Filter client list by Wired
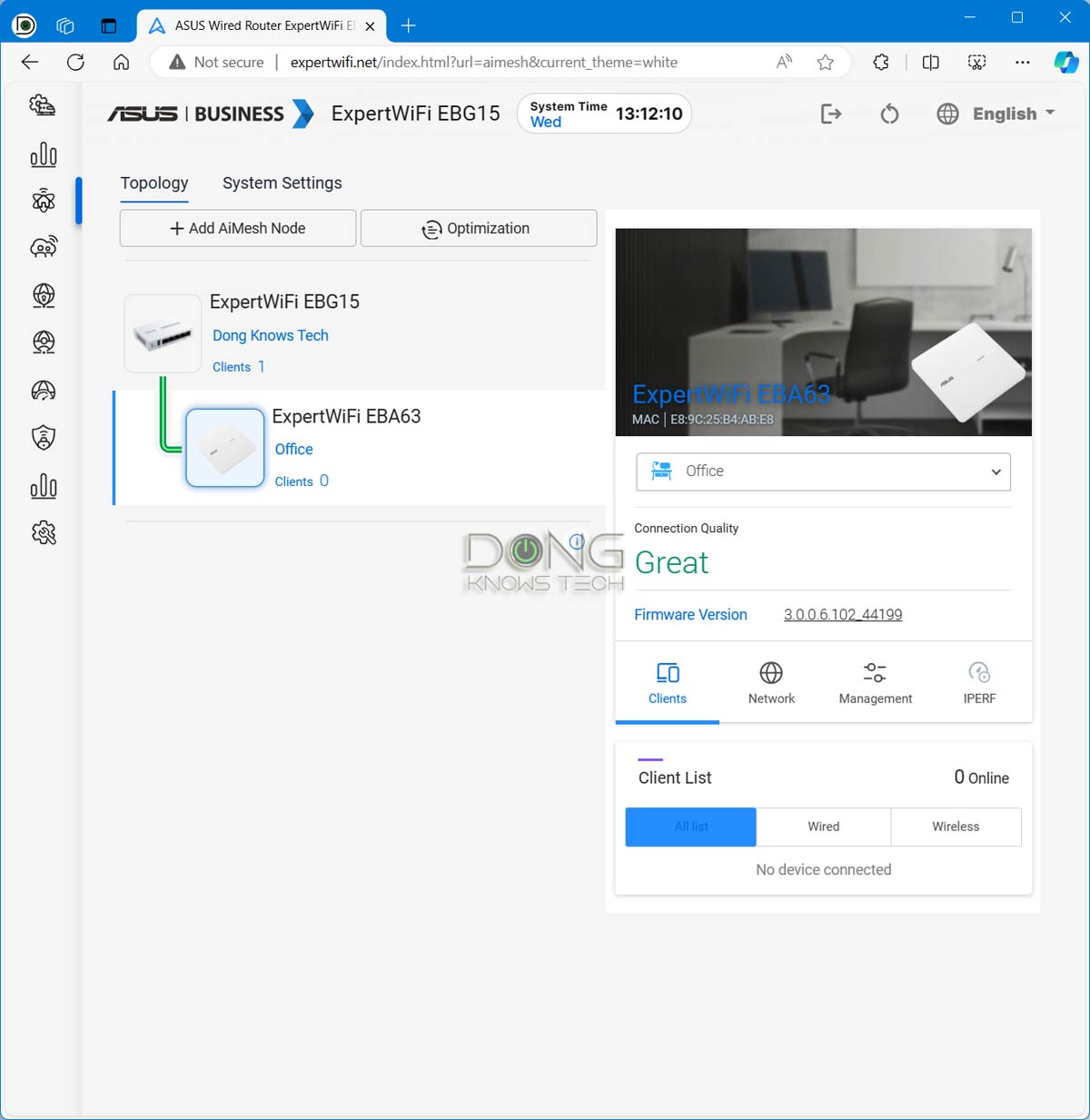Screen dimensions: 1090x1120 (x=823, y=827)
